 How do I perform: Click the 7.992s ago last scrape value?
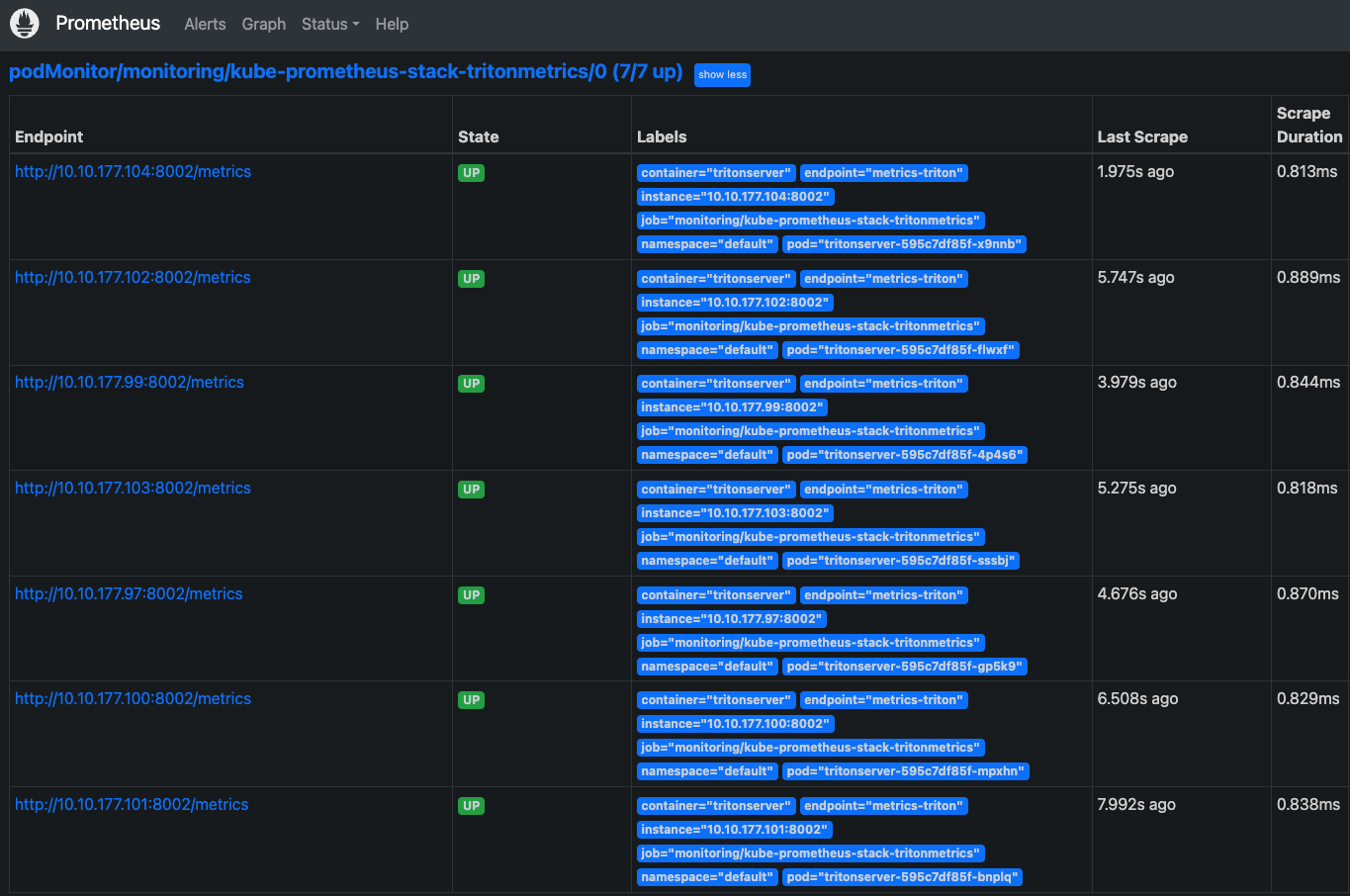coord(1136,805)
